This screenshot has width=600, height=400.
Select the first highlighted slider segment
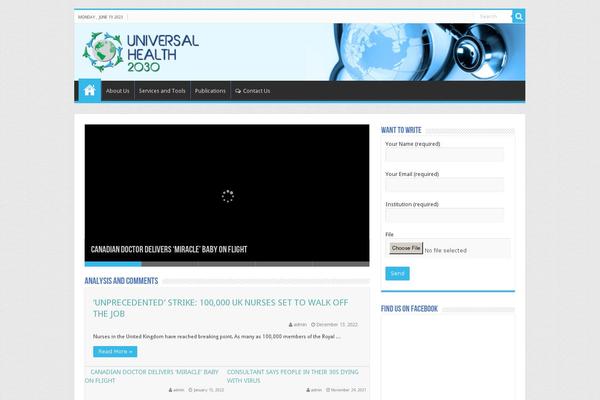click(x=113, y=264)
